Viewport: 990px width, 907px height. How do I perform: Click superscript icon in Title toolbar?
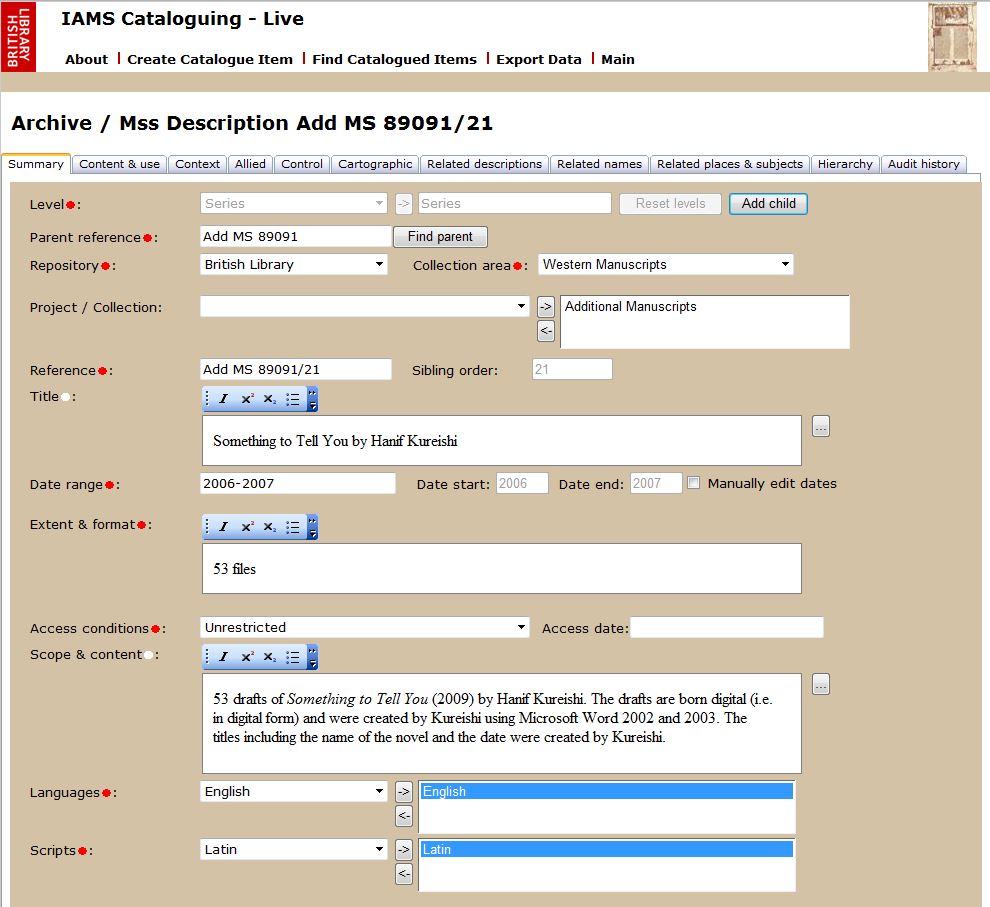(247, 399)
